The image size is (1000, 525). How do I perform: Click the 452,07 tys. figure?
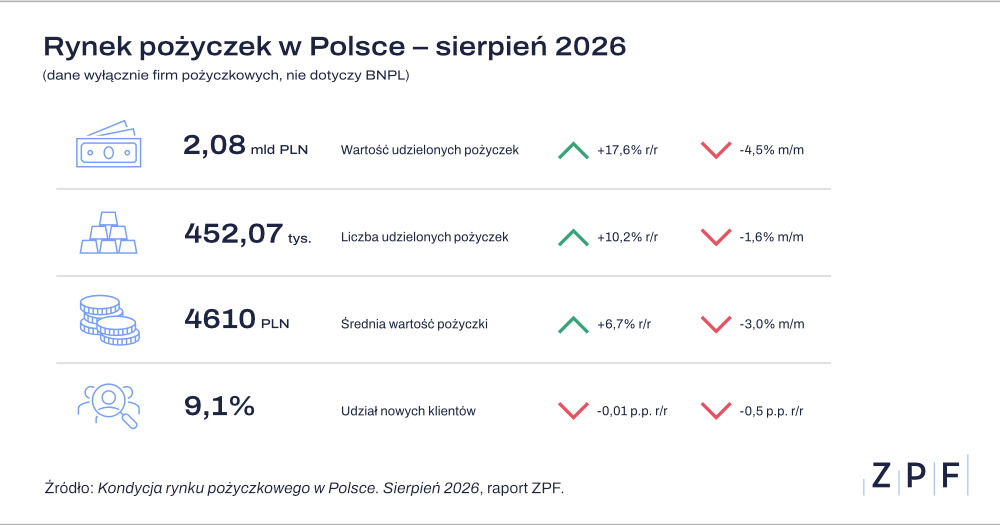pyautogui.click(x=247, y=233)
